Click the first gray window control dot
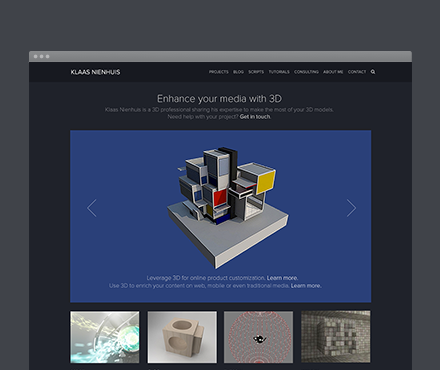Image resolution: width=440 pixels, height=370 pixels. click(x=36, y=56)
